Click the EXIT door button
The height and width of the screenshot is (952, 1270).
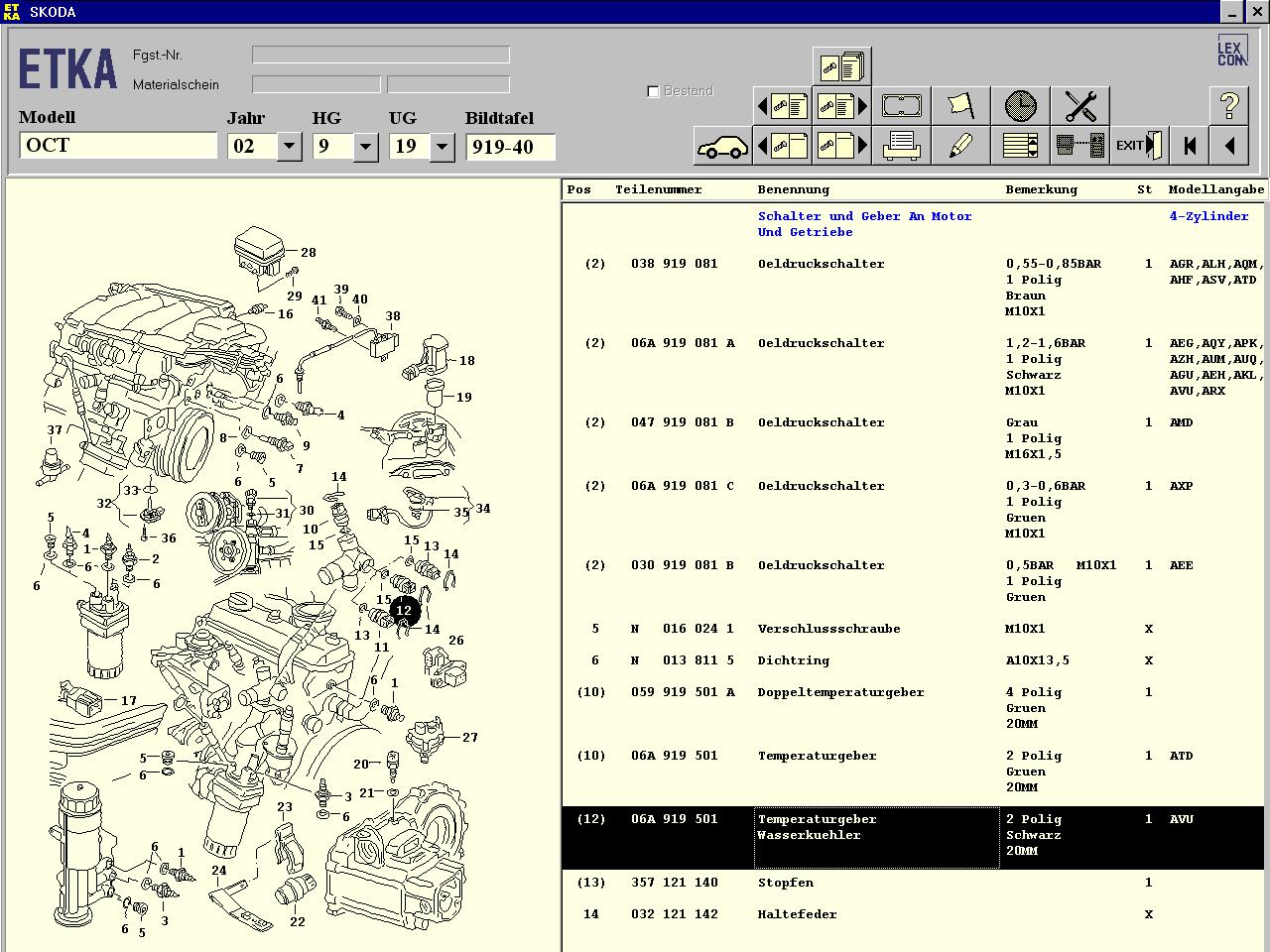pos(1138,147)
